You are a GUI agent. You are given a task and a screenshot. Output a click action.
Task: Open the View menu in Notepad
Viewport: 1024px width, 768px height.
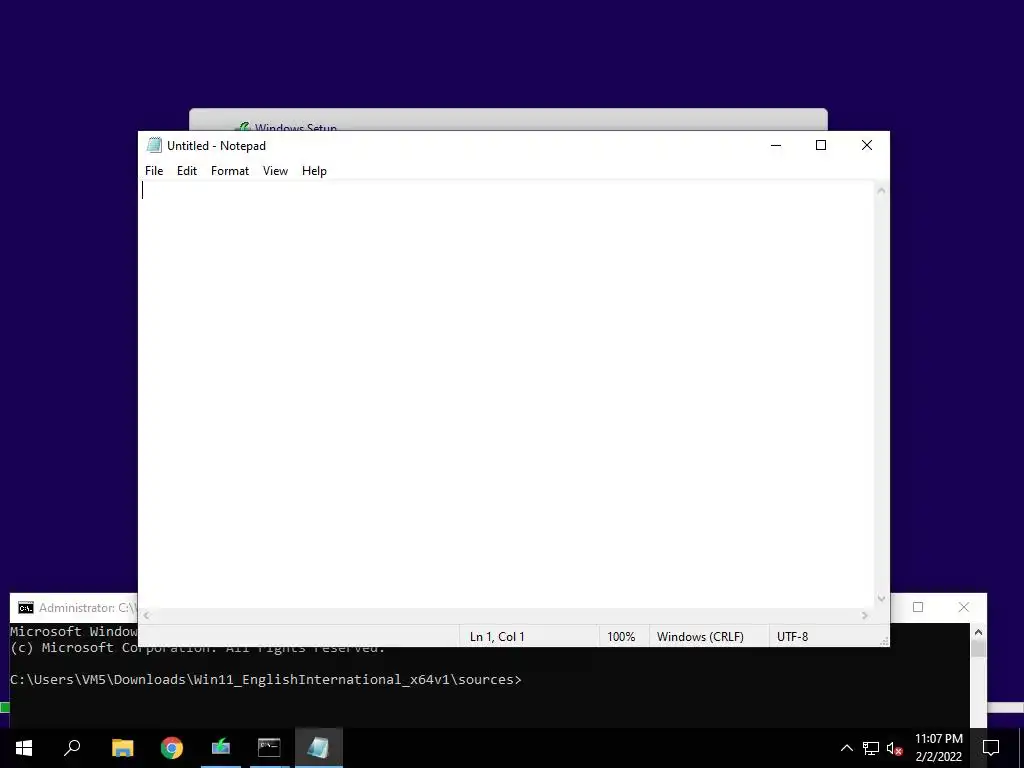[275, 171]
